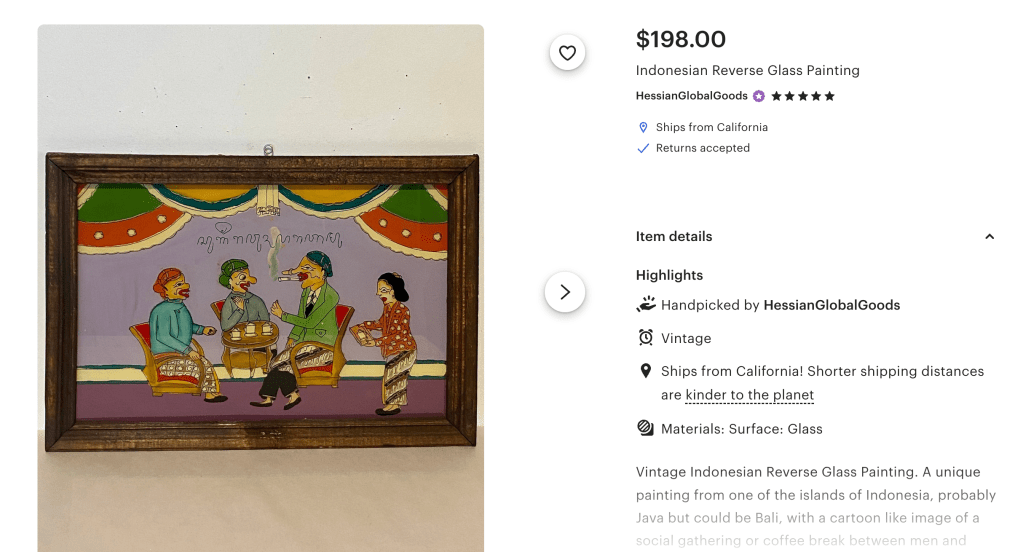Click the Item details section header
This screenshot has width=1023, height=552.
[674, 237]
